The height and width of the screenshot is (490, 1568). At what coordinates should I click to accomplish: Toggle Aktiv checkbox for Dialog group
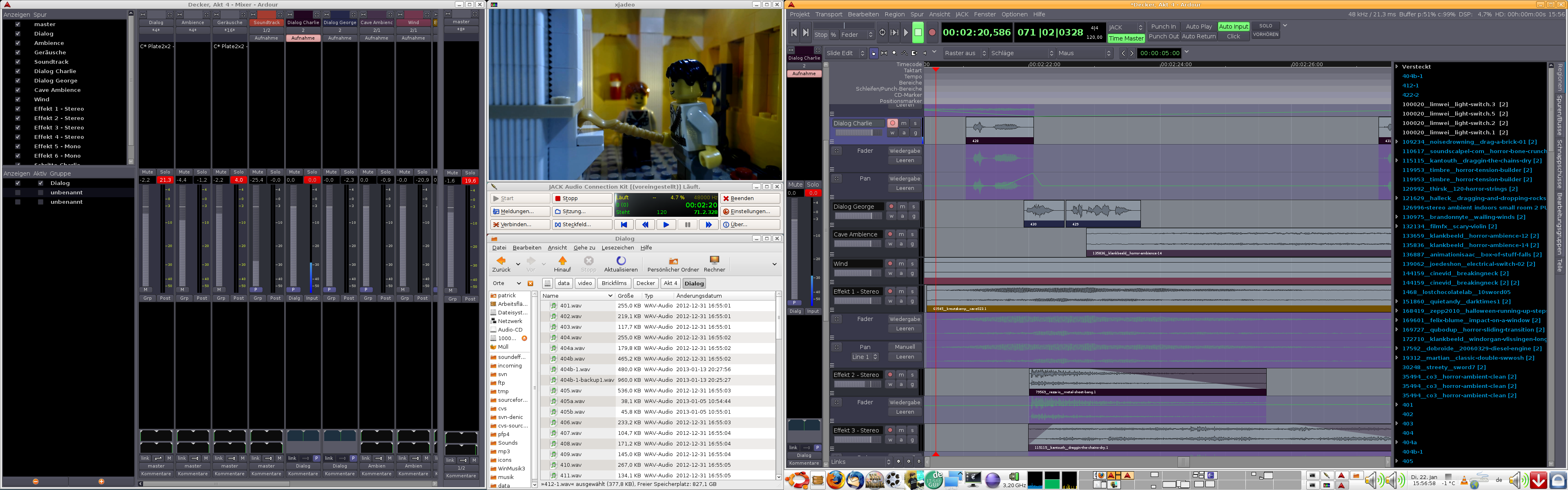click(x=41, y=183)
